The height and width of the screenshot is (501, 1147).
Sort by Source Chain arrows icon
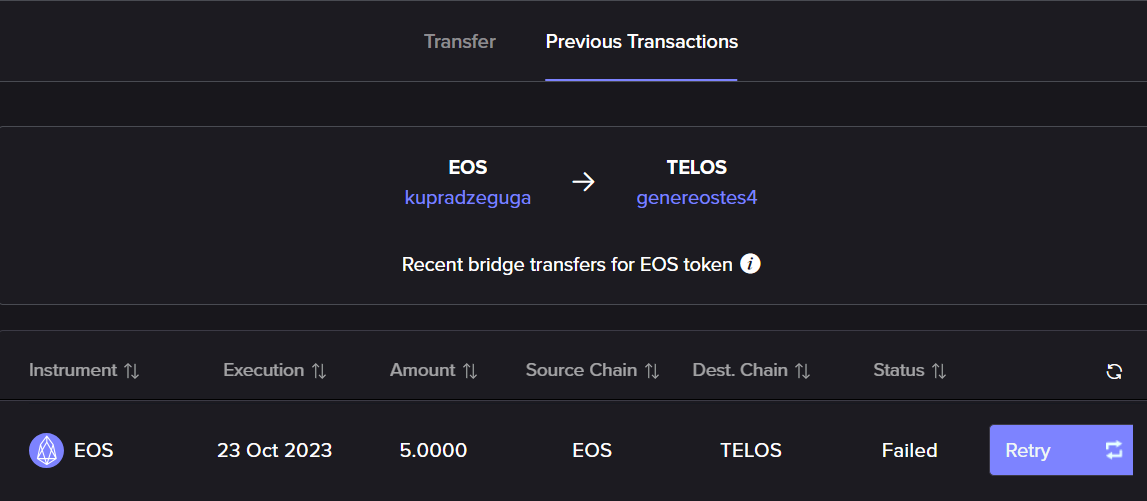pos(651,371)
